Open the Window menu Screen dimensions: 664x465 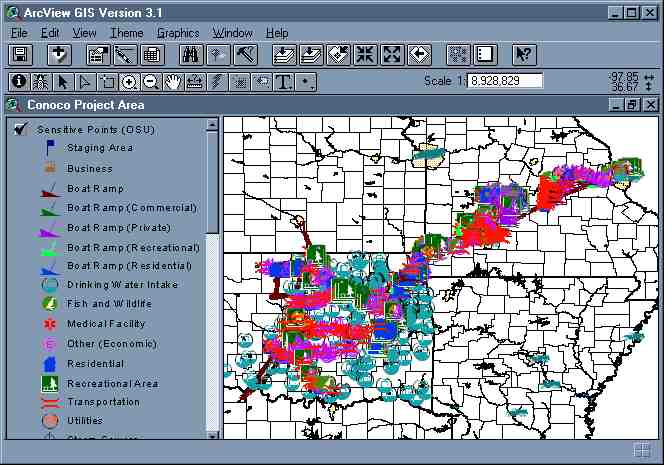coord(232,33)
